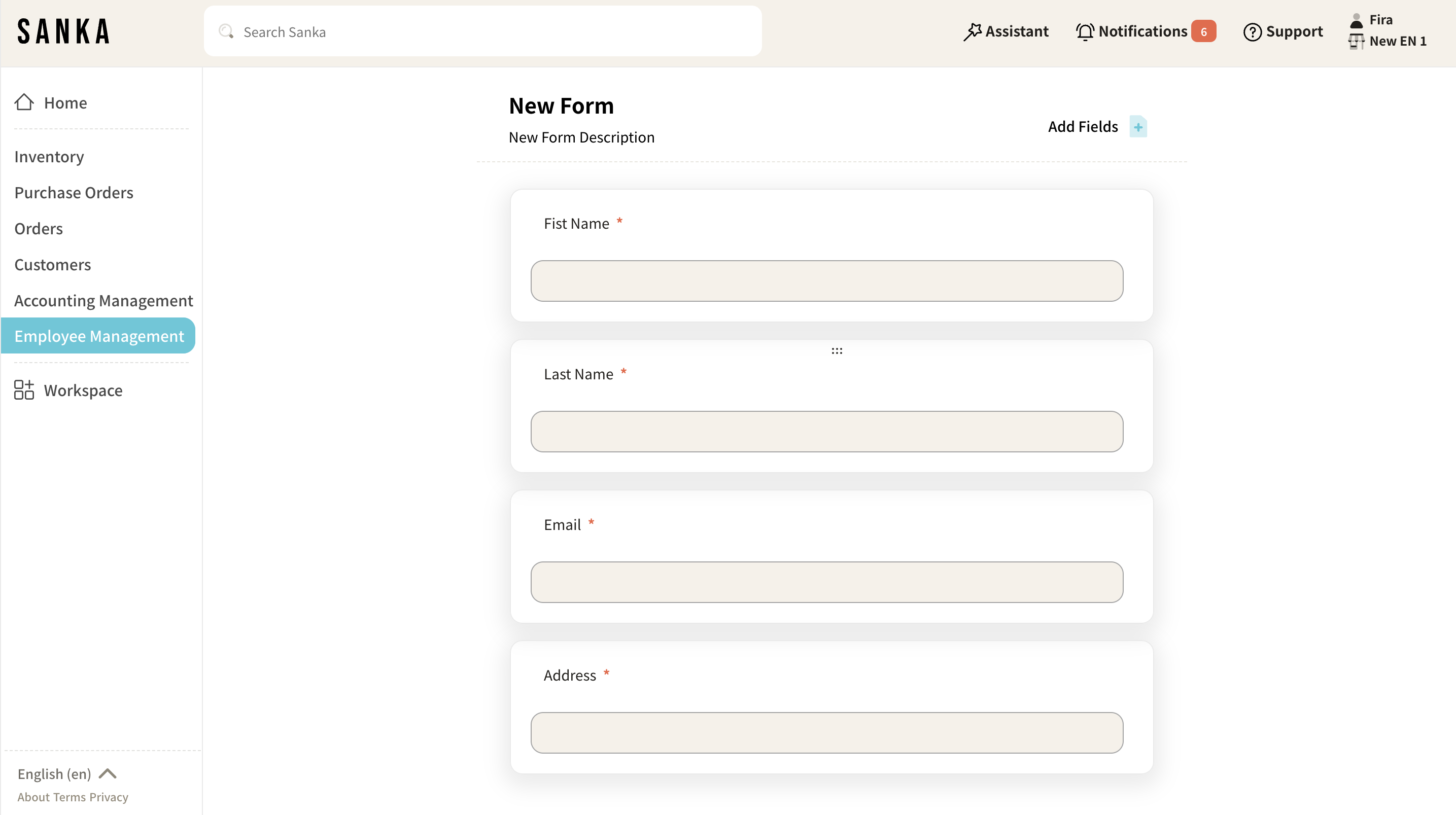Open Accounting Management section

click(x=103, y=301)
